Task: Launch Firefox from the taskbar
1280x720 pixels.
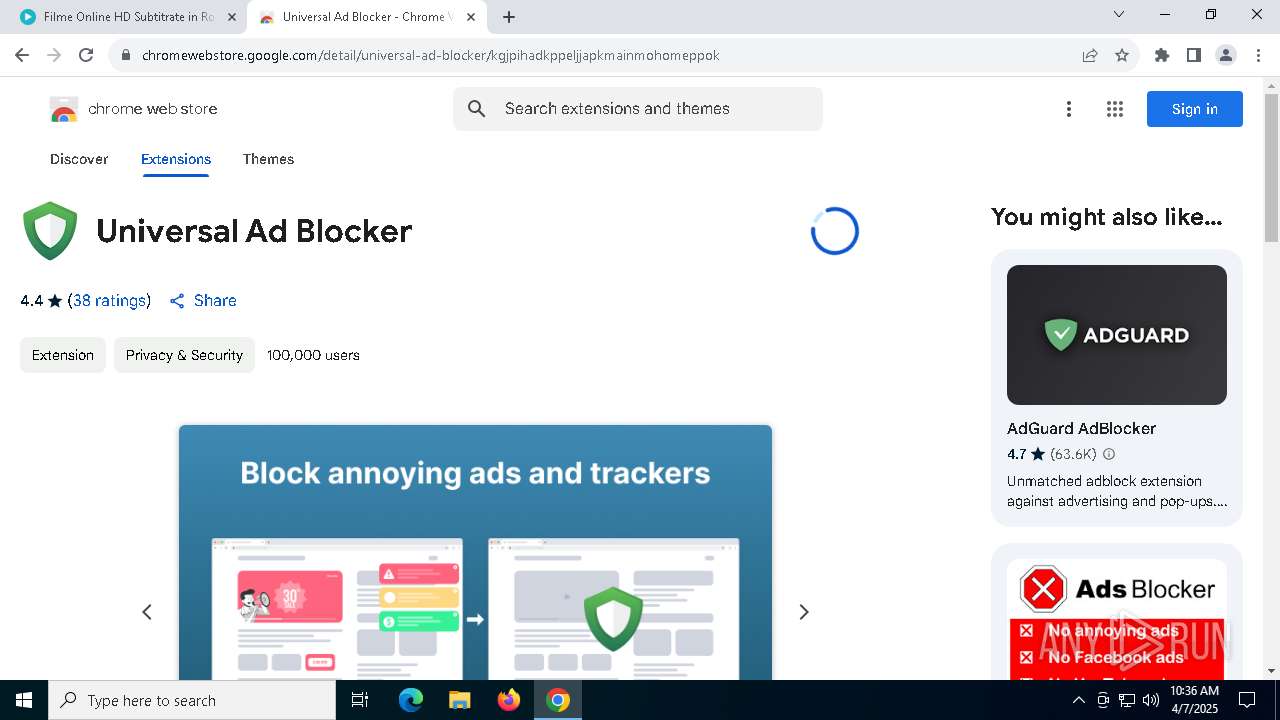Action: point(509,700)
